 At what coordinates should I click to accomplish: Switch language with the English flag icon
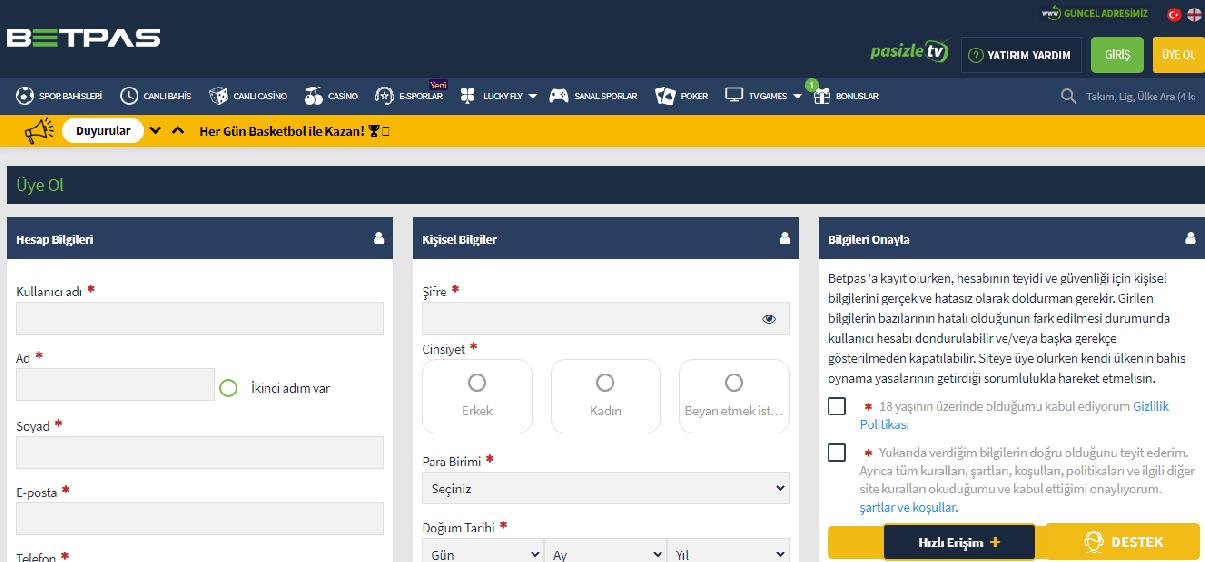coord(1194,14)
